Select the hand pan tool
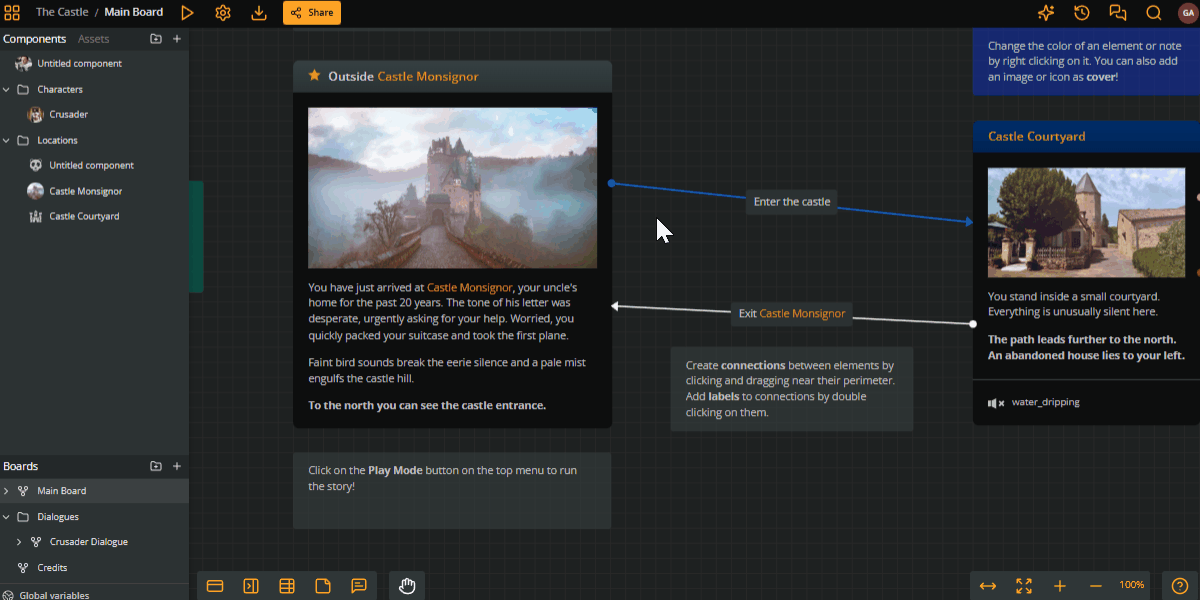Viewport: 1200px width, 600px height. (407, 586)
